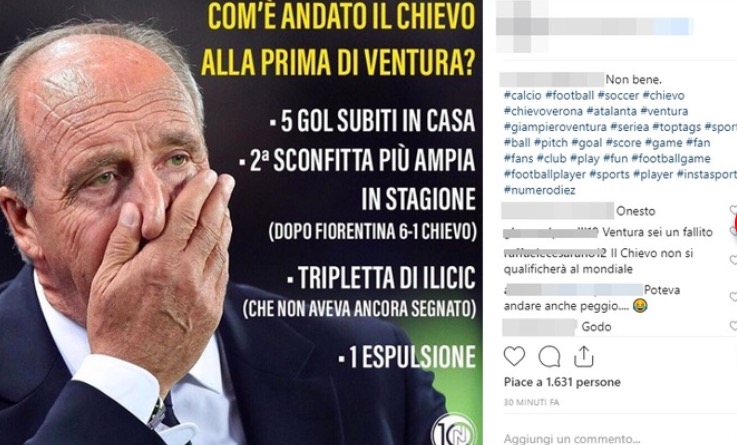Click the 'Aggiungi un commento...' field

pyautogui.click(x=572, y=438)
